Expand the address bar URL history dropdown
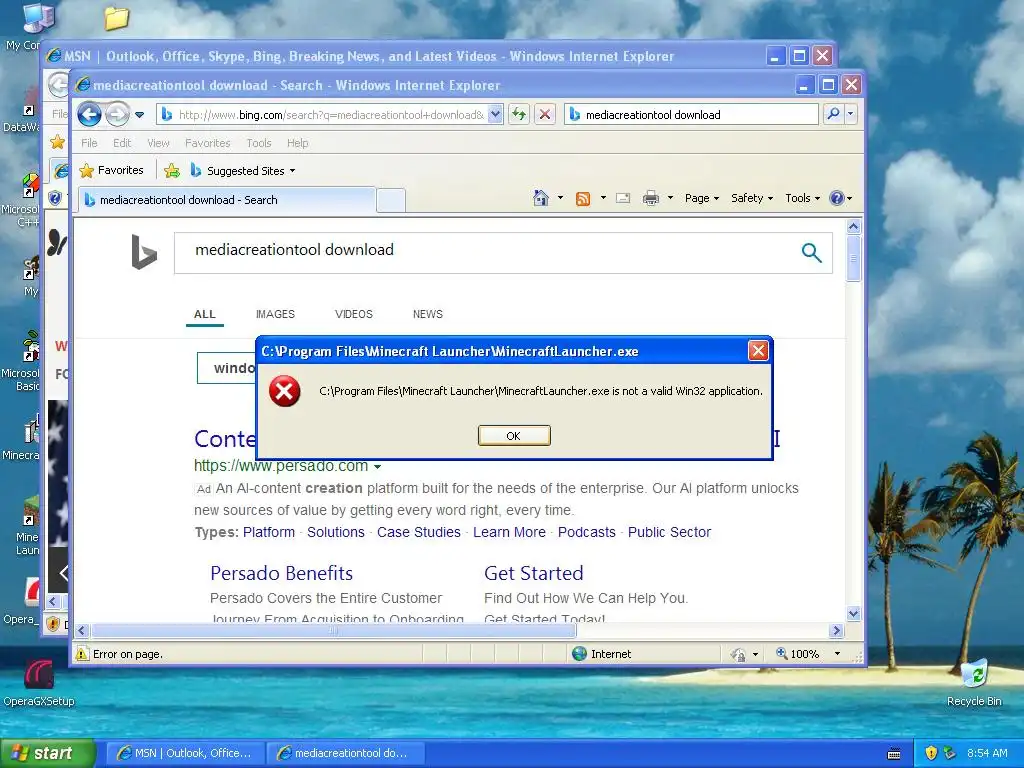 [x=496, y=115]
